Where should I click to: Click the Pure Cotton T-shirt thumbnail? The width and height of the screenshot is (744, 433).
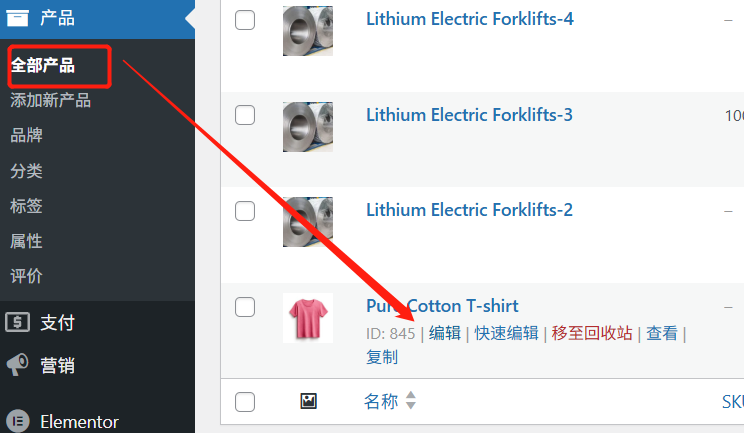[x=308, y=318]
